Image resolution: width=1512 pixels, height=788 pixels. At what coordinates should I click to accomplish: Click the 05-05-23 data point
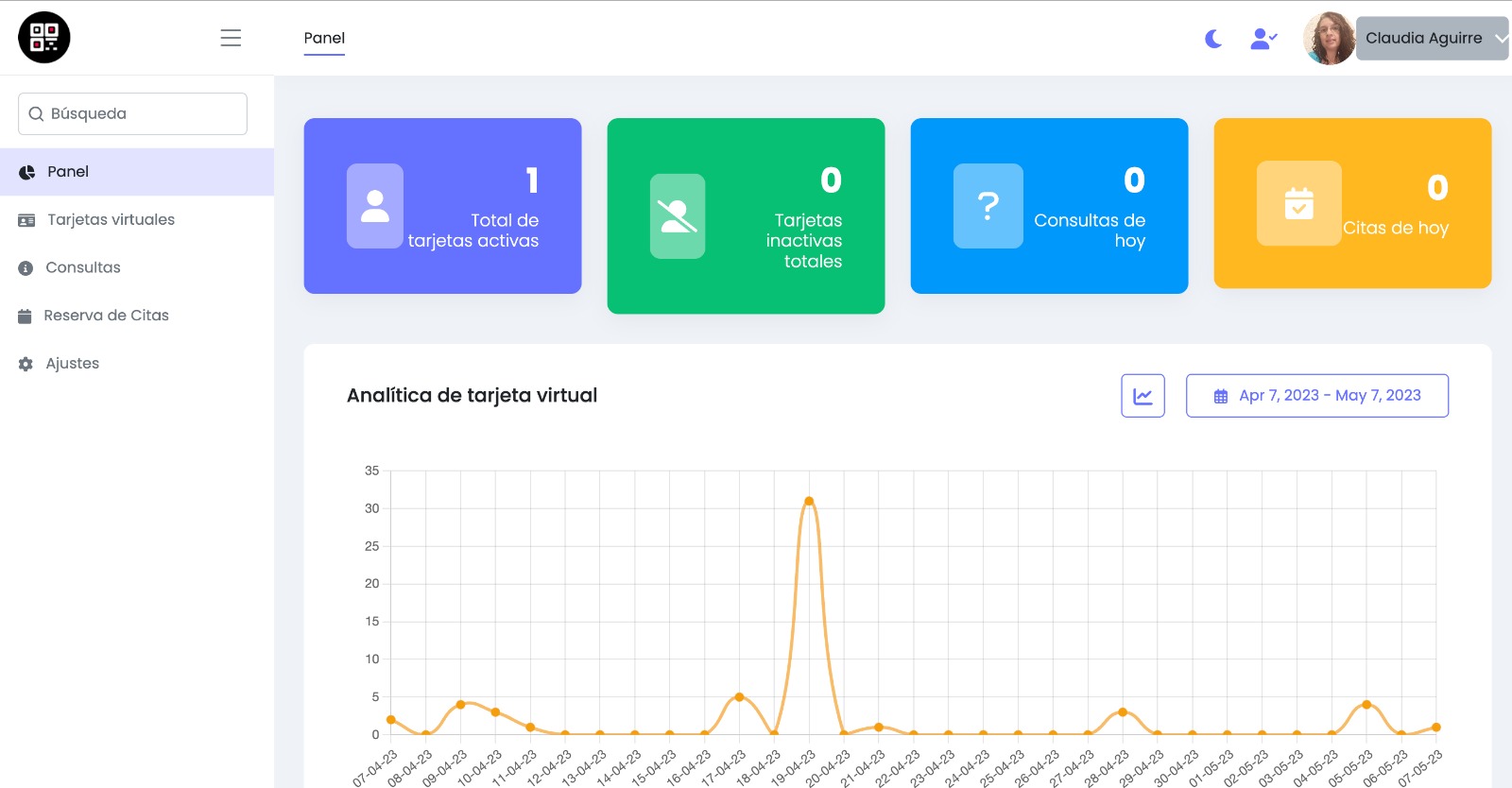pyautogui.click(x=1366, y=705)
